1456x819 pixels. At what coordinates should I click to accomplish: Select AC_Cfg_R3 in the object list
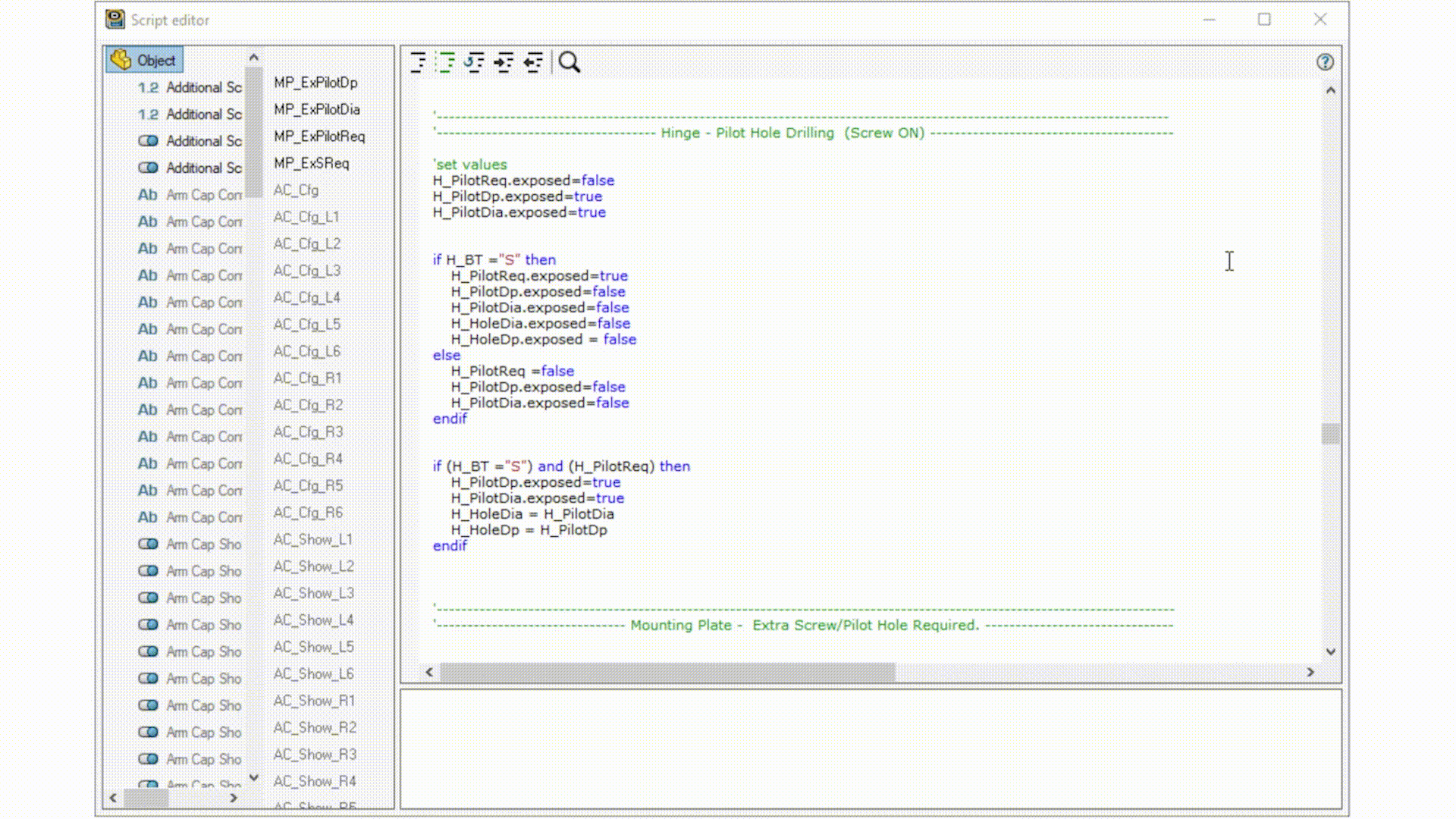point(308,432)
